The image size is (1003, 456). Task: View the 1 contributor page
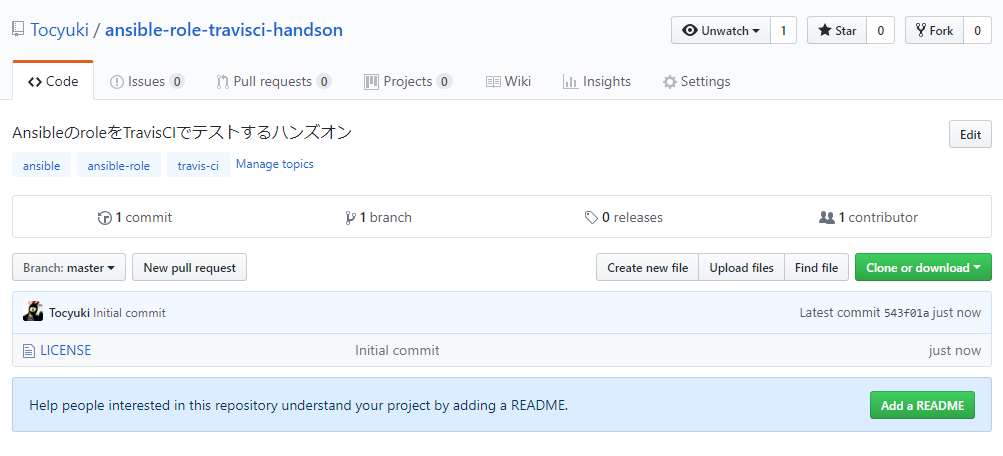click(869, 217)
